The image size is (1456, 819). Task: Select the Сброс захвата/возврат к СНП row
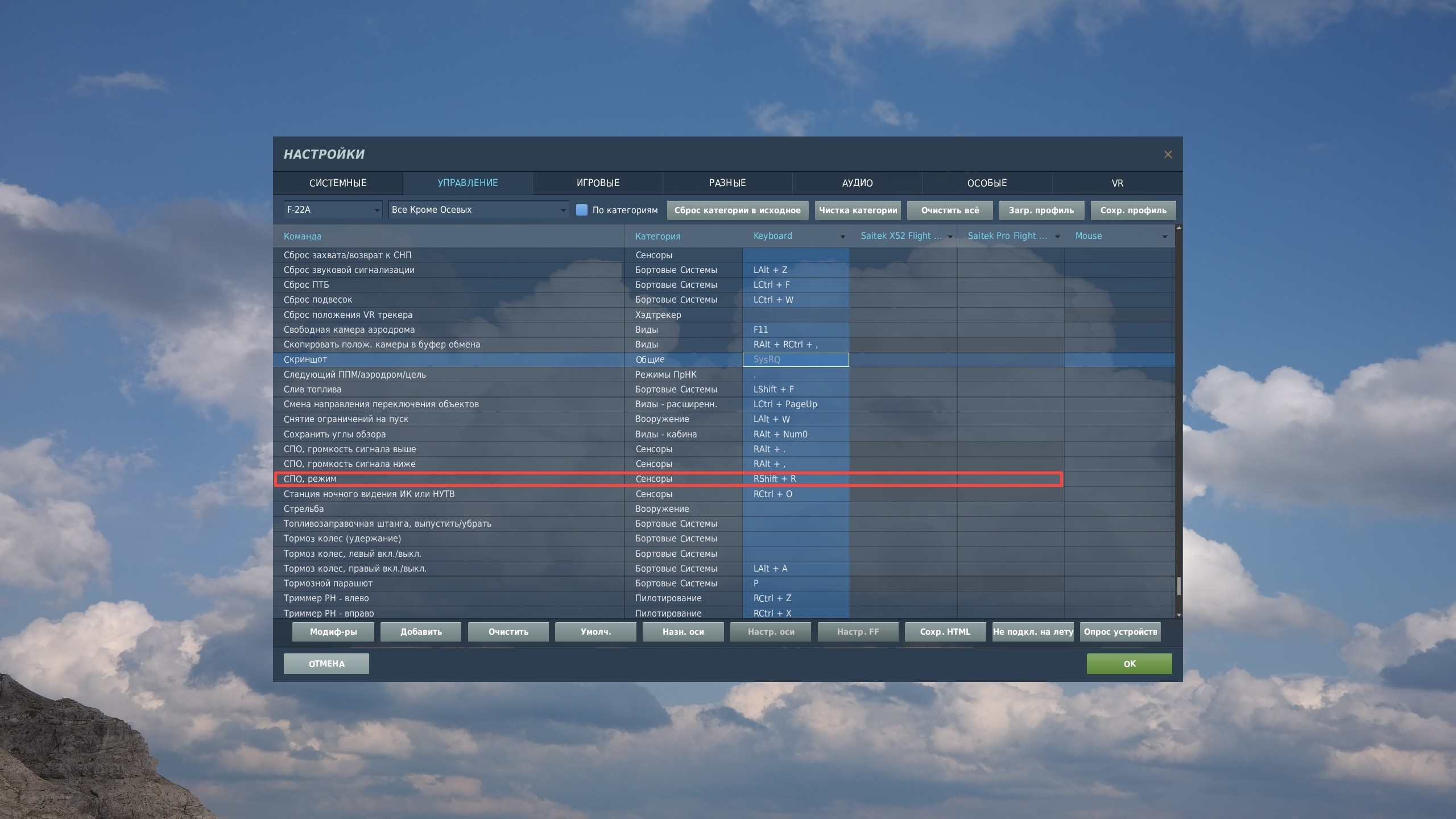click(x=724, y=255)
